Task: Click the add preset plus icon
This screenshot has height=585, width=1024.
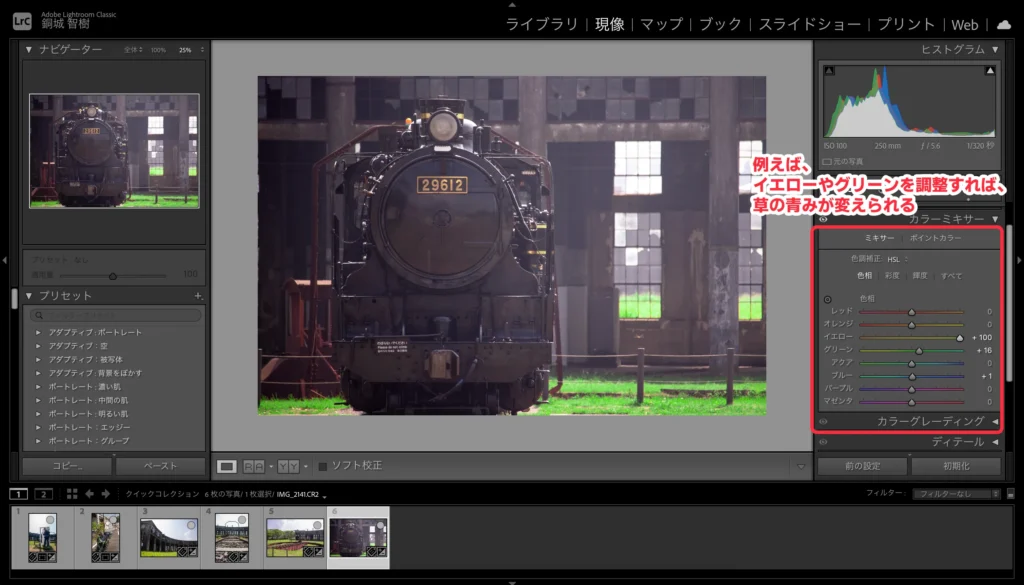Action: point(198,296)
